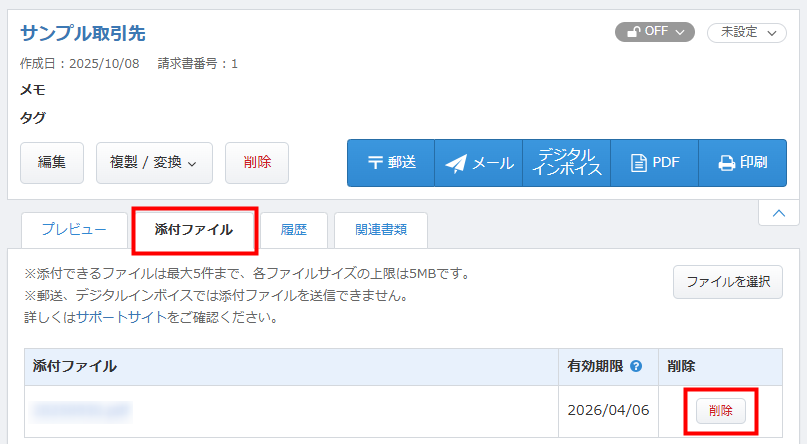Switch to the プレビュー tab
The image size is (807, 444).
pyautogui.click(x=74, y=230)
